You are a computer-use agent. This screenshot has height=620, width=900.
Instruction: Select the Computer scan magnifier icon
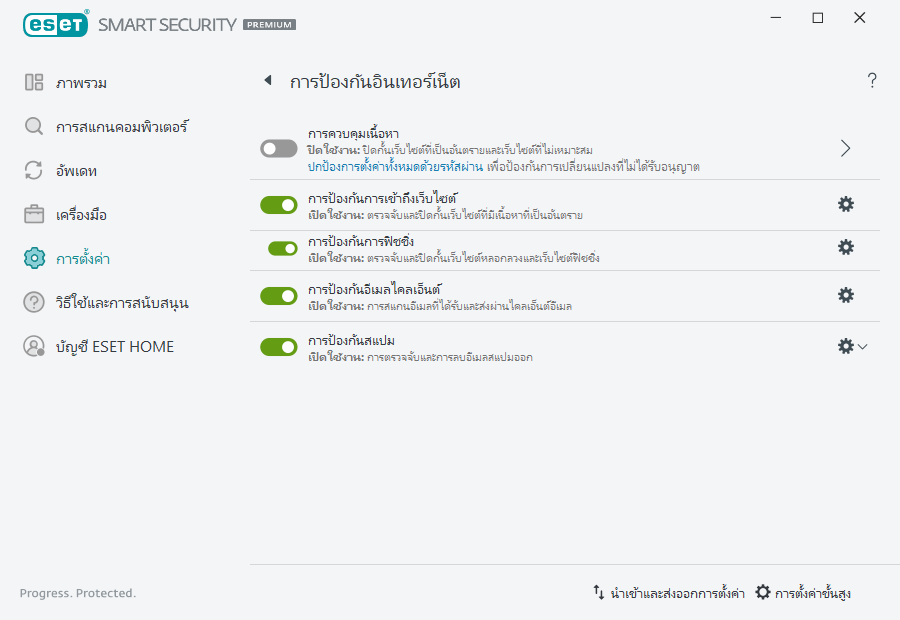(x=30, y=127)
